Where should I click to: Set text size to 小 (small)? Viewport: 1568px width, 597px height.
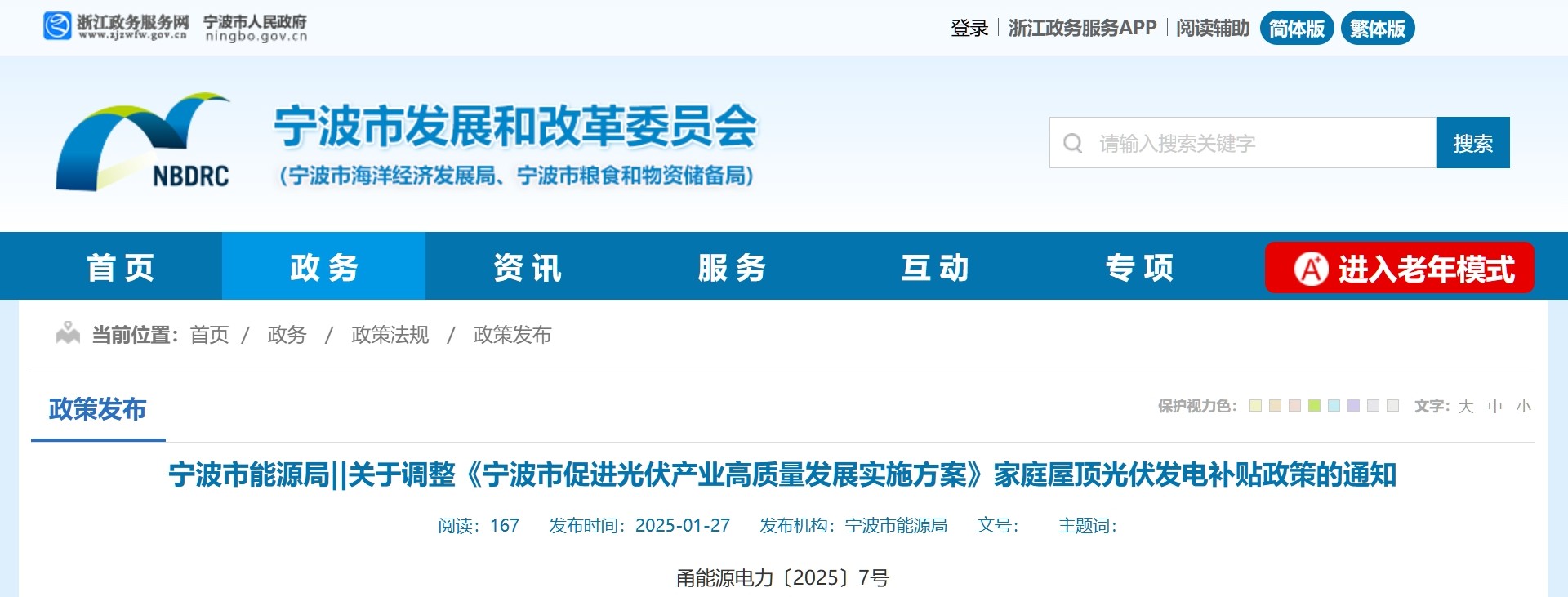[x=1523, y=407]
